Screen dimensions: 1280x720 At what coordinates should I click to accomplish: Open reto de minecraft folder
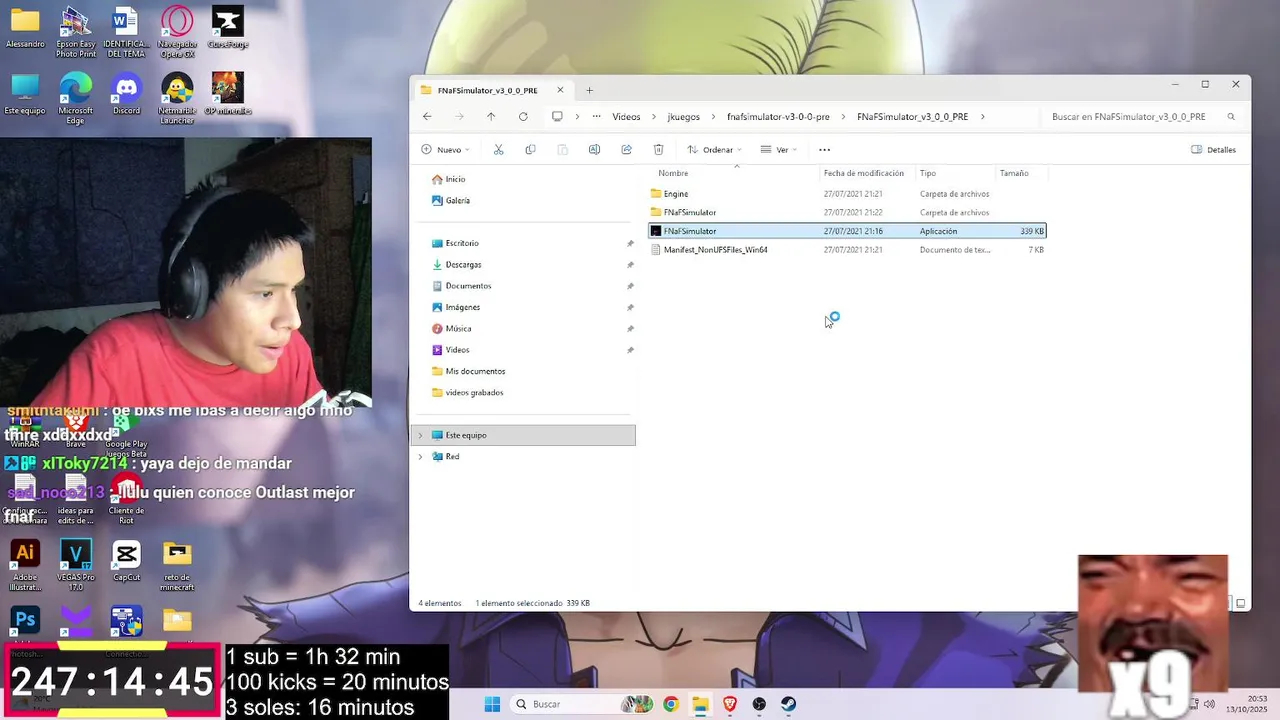click(x=177, y=565)
